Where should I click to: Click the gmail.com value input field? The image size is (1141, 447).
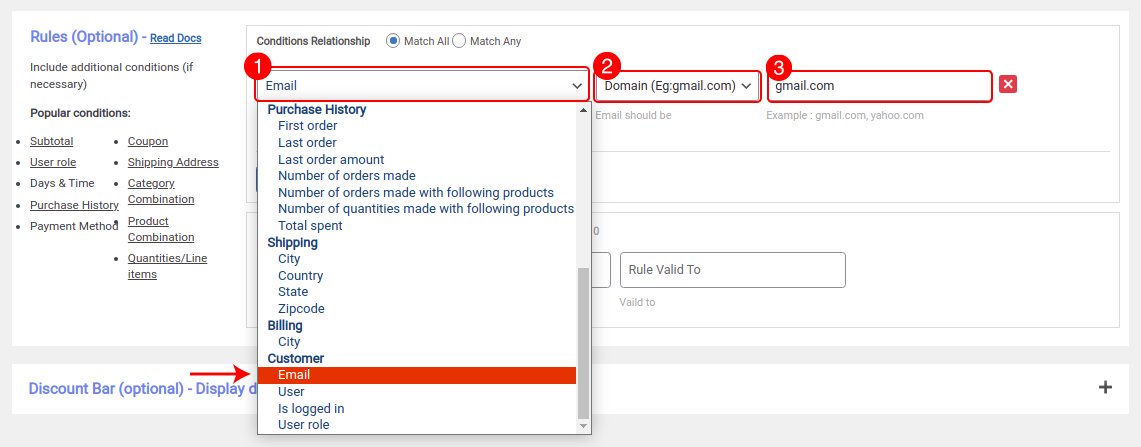tap(879, 86)
